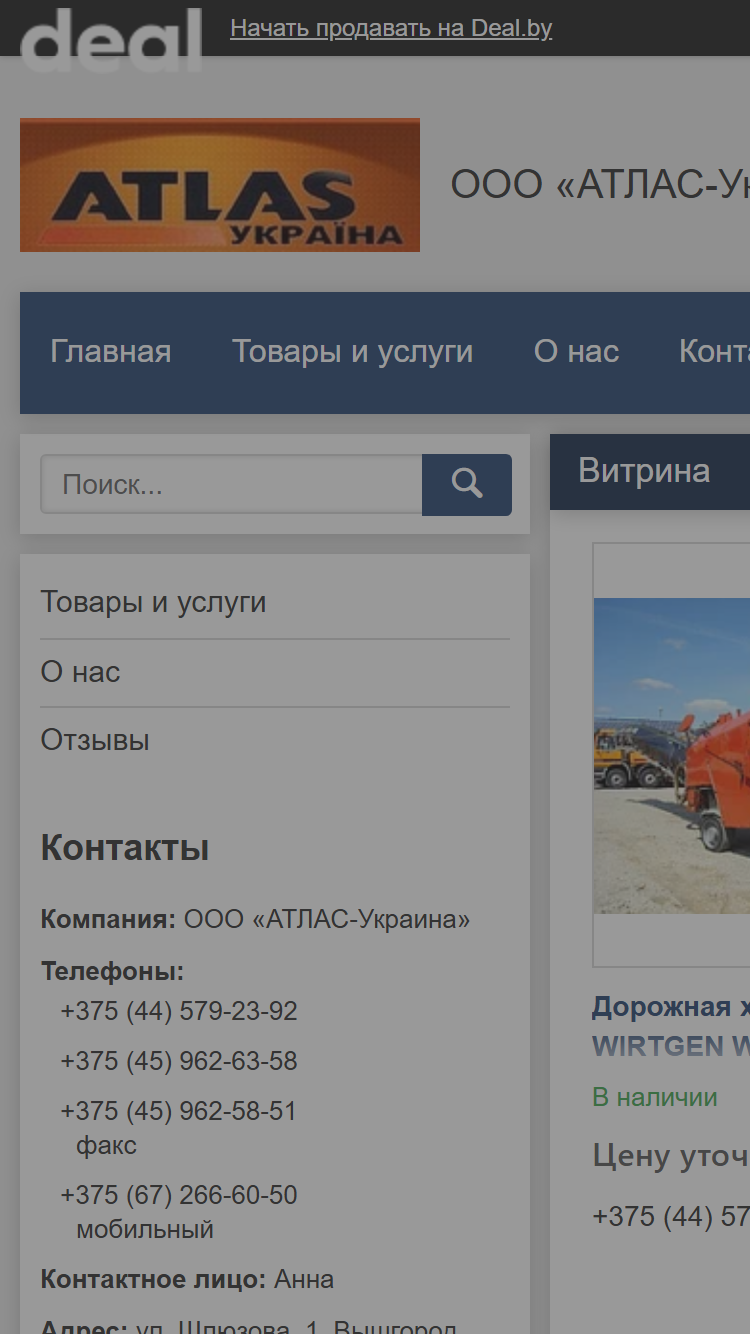This screenshot has width=750, height=1334.
Task: Click the road machine product photo
Action: pos(672,755)
